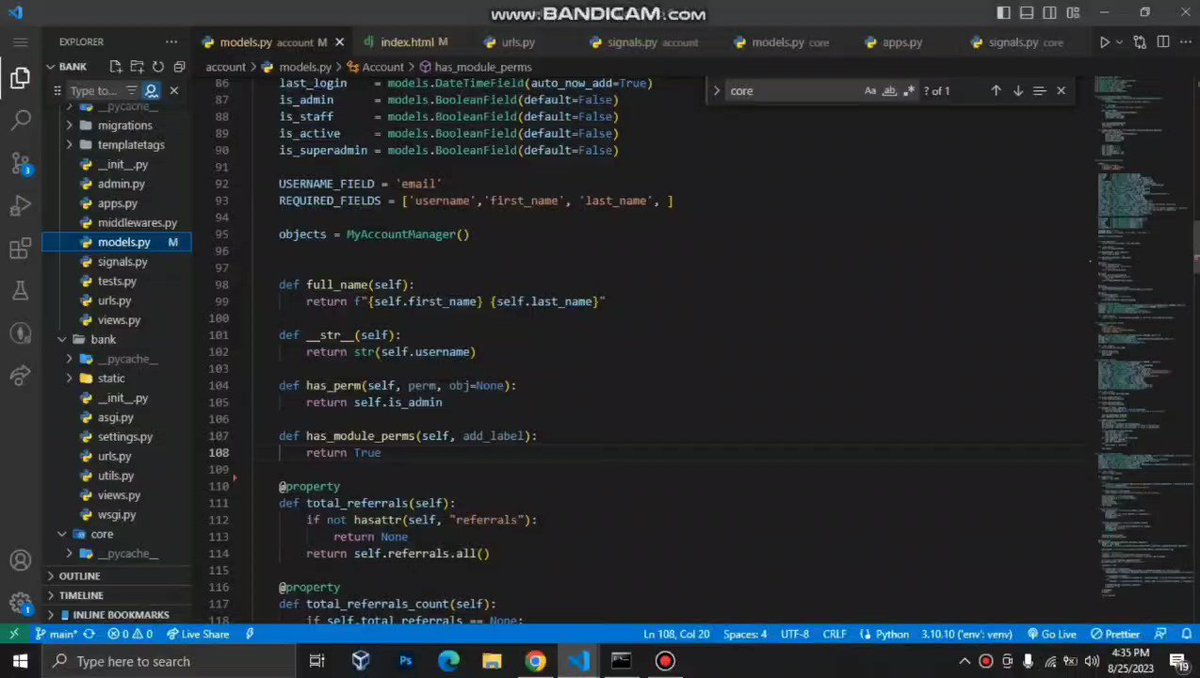This screenshot has width=1200, height=678.
Task: Open the Source Control view
Action: pyautogui.click(x=20, y=163)
